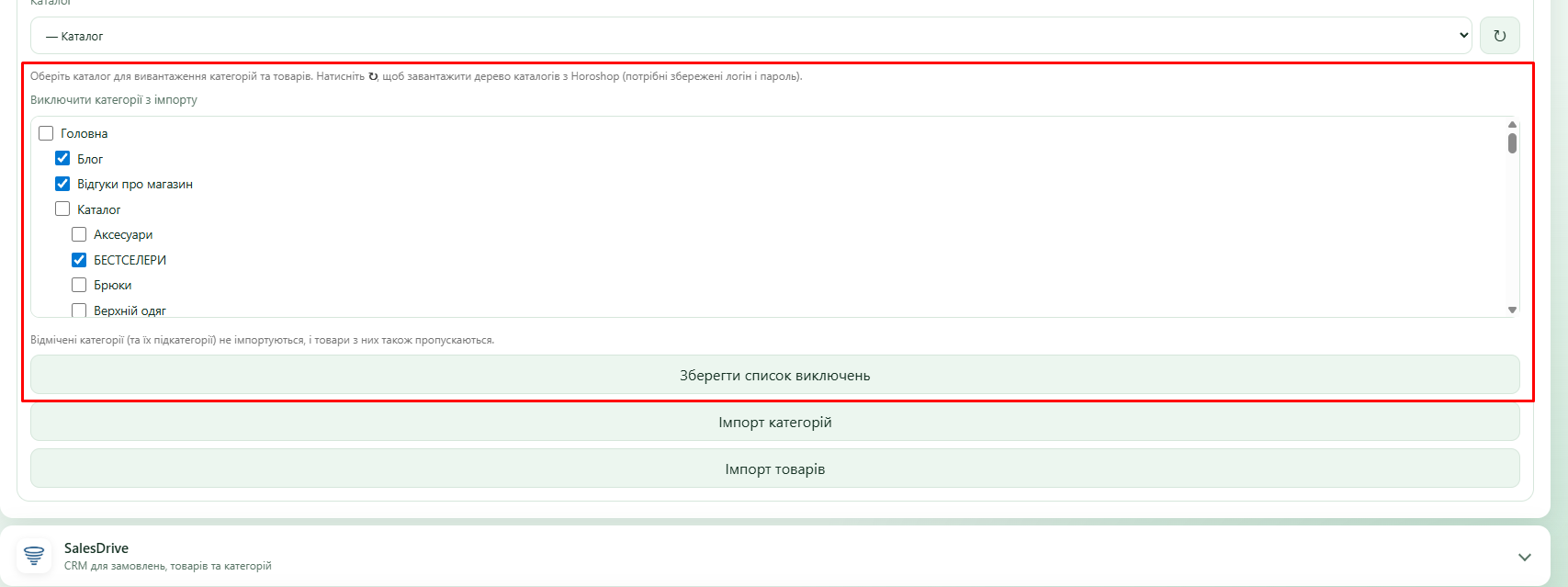Tick the Верхній одяг checkbox

pyautogui.click(x=79, y=310)
